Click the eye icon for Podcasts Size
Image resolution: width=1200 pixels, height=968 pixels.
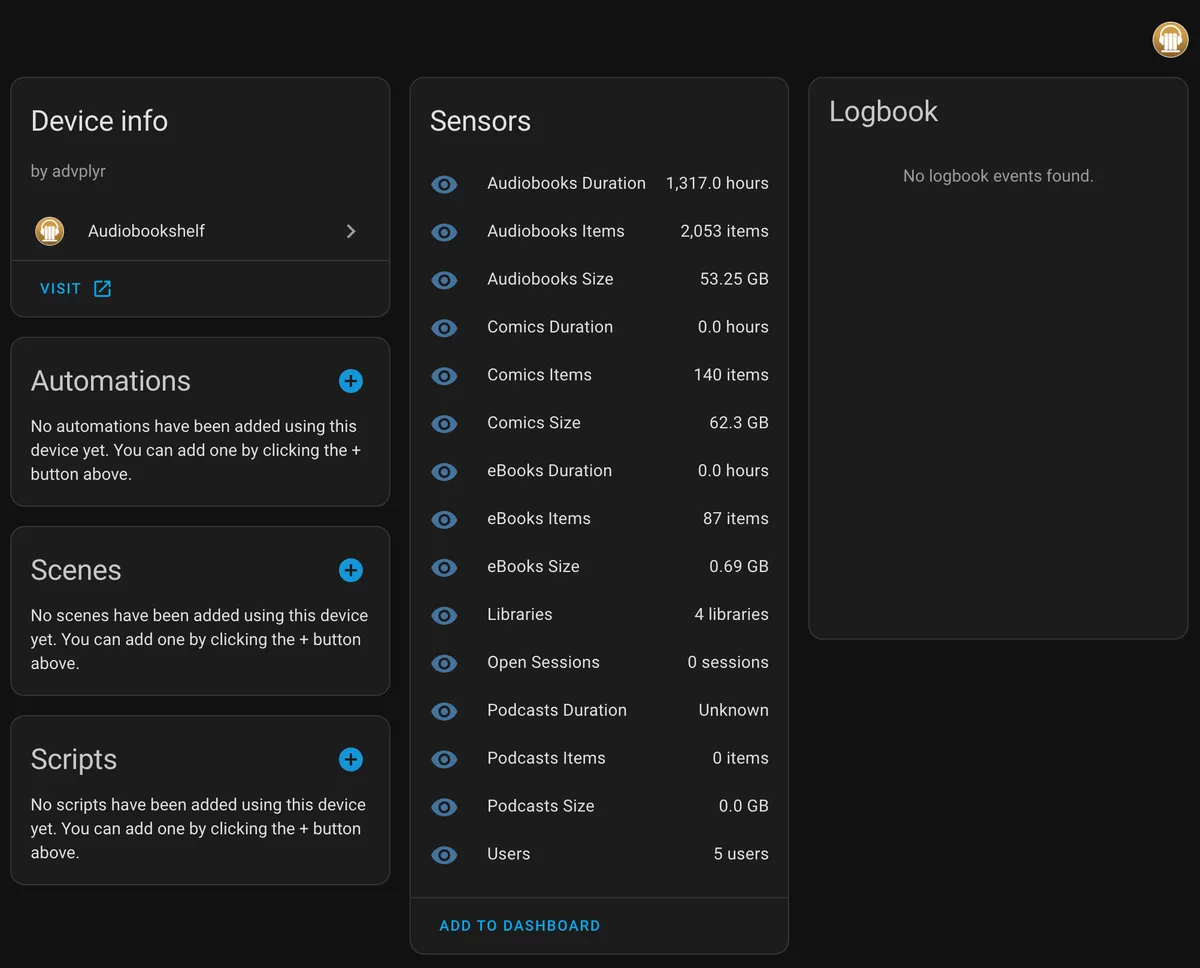pos(444,808)
